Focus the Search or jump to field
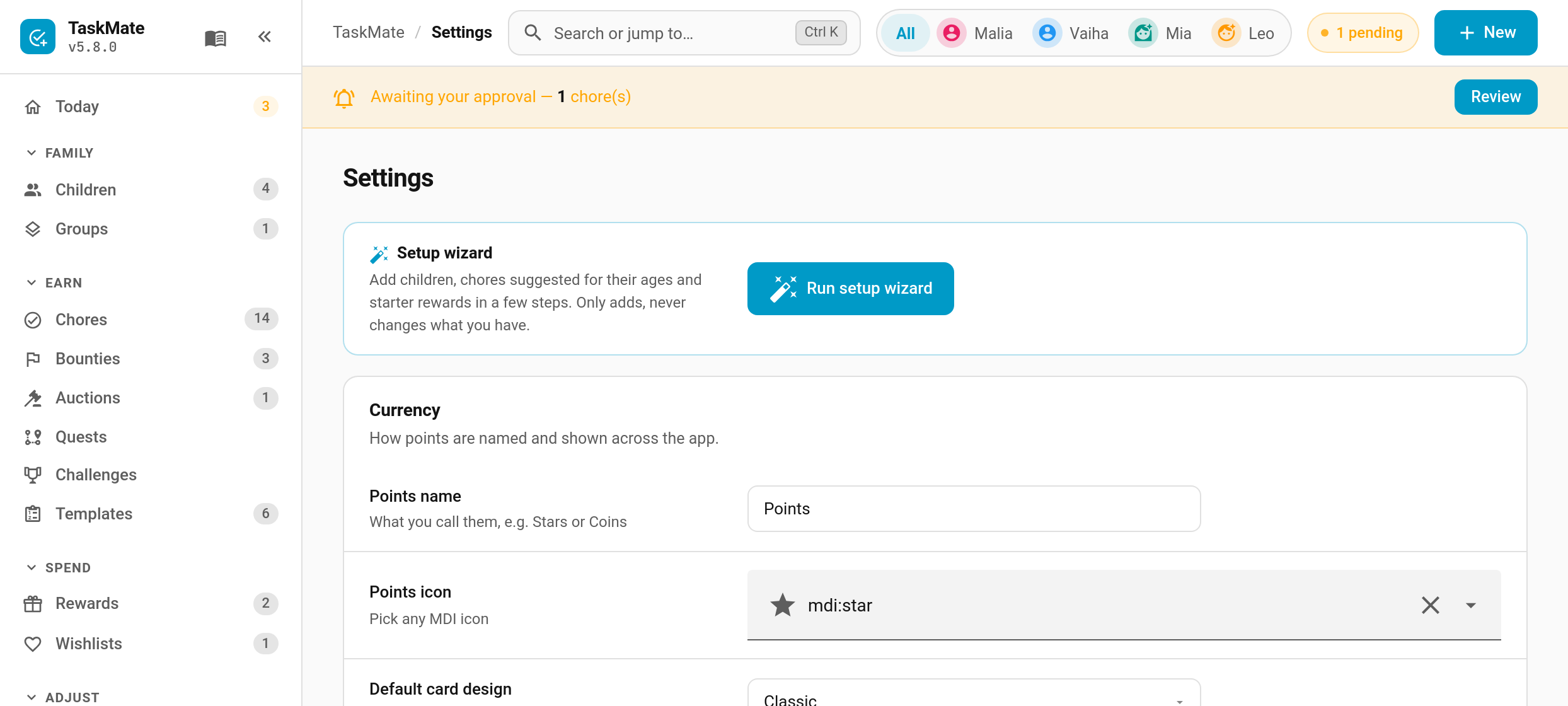This screenshot has width=1568, height=706. pyautogui.click(x=684, y=33)
